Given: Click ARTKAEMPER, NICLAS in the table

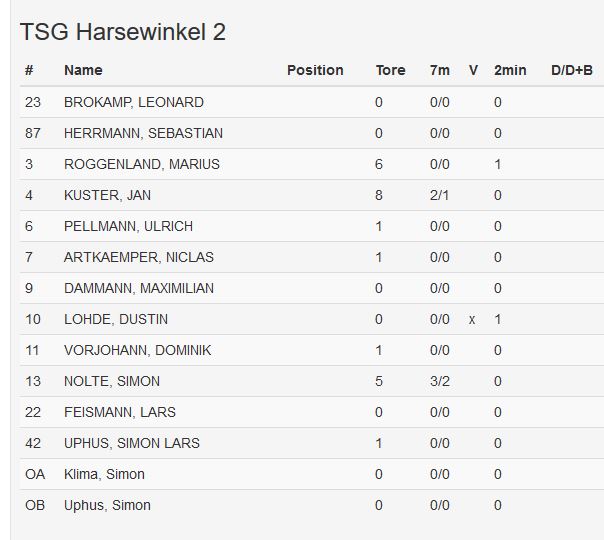Looking at the screenshot, I should click(138, 257).
